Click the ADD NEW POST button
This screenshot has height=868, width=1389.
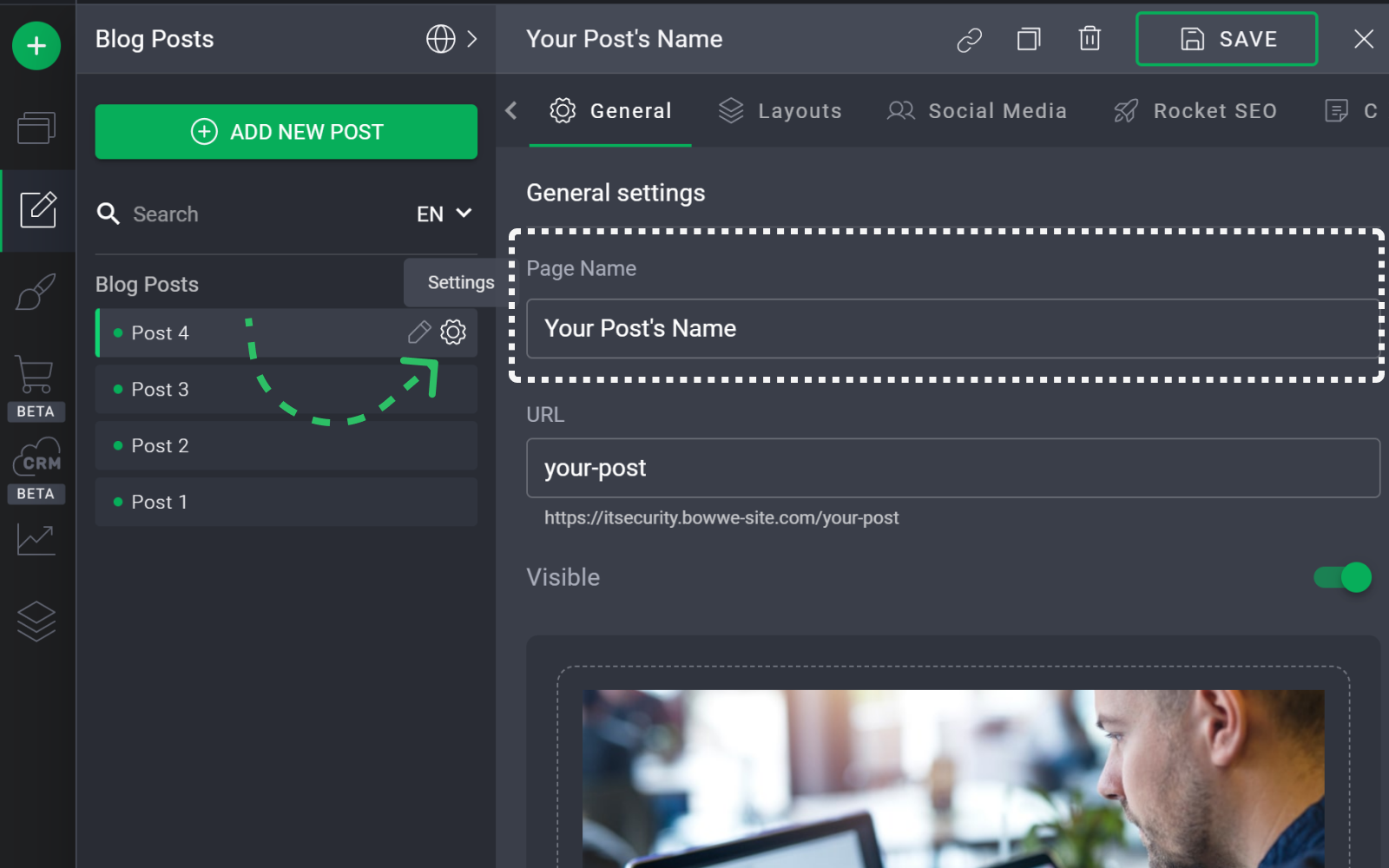pos(286,132)
